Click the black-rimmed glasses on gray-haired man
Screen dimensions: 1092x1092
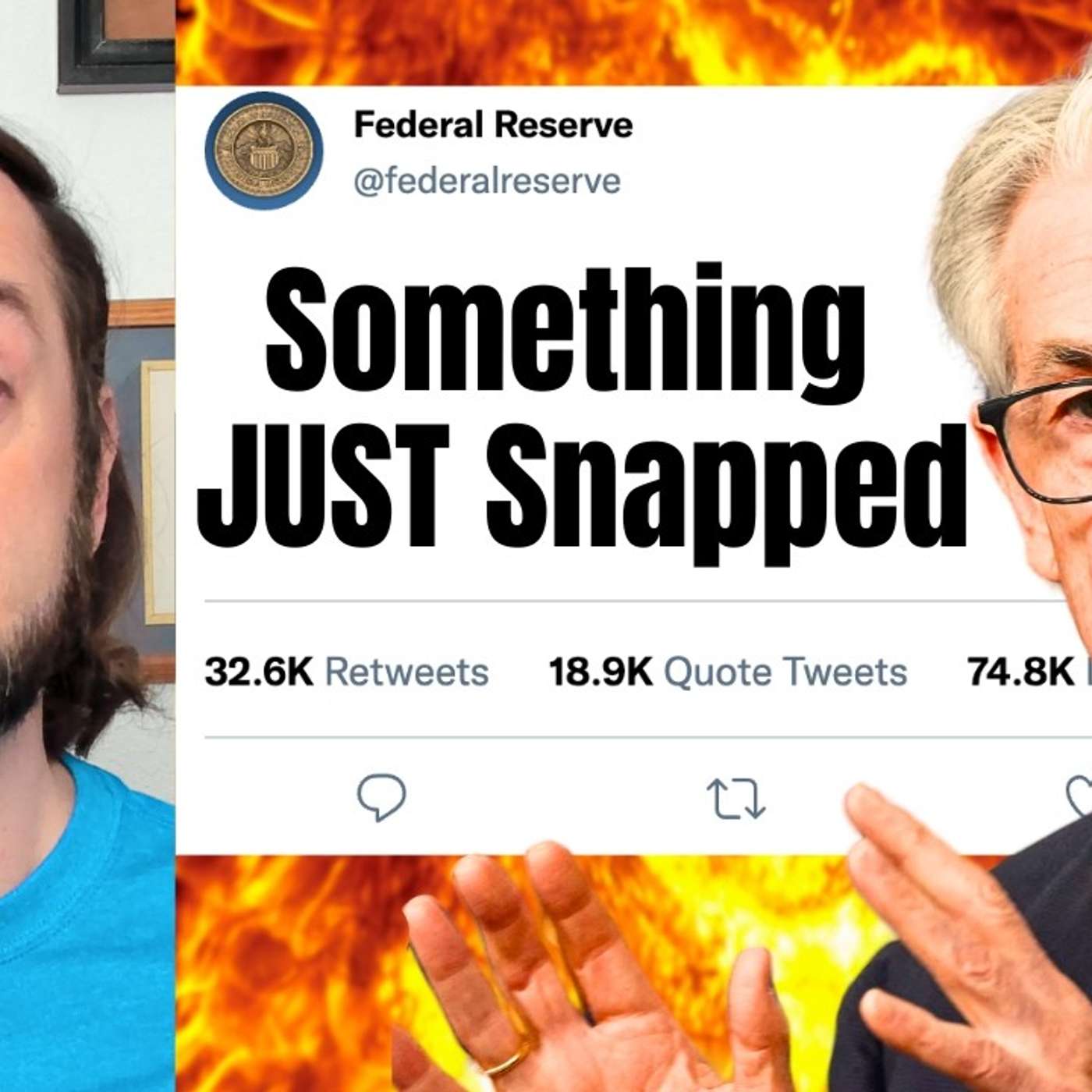tap(1036, 441)
